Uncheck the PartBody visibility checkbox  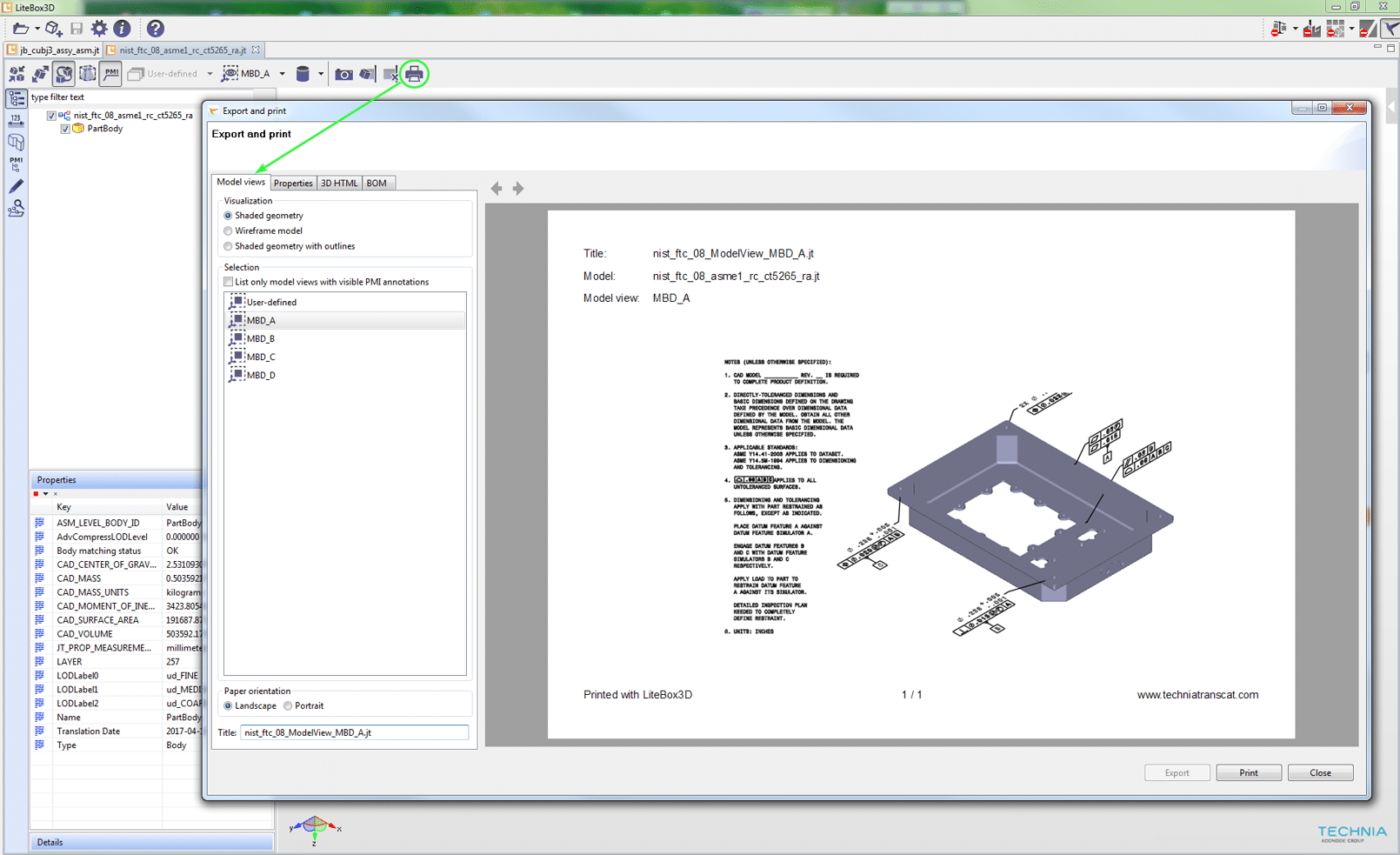click(65, 129)
